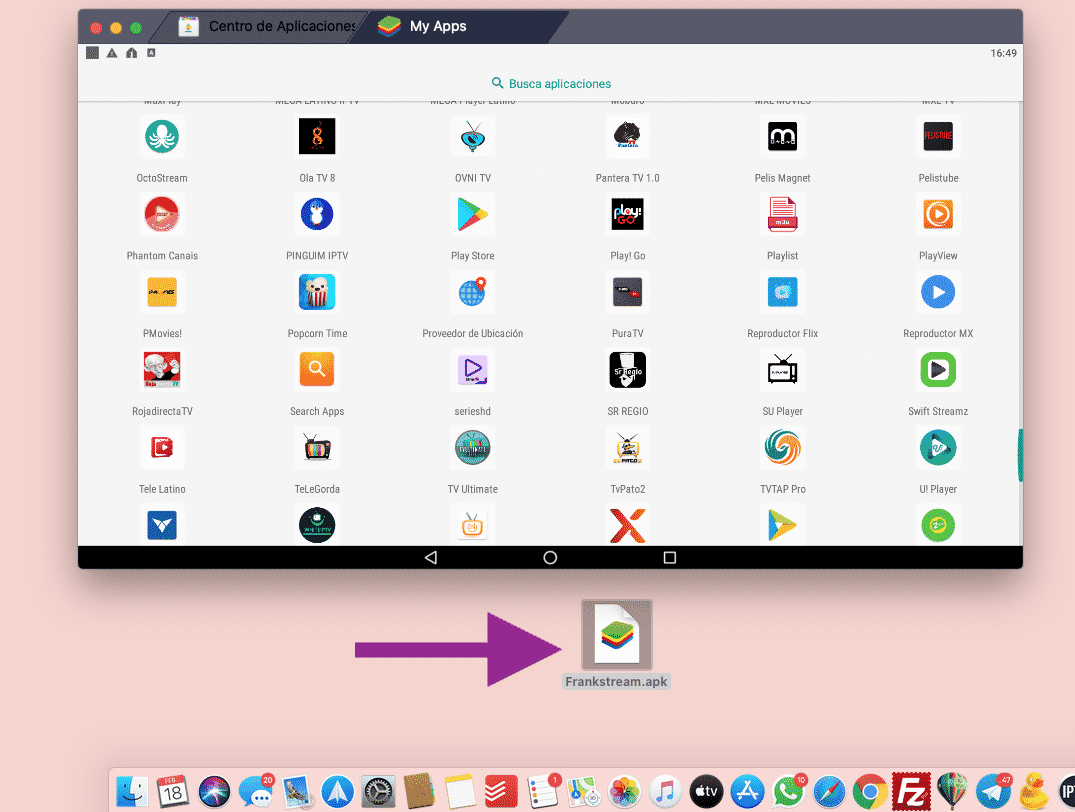Open the Search Apps icon
The image size is (1075, 812).
click(x=317, y=370)
